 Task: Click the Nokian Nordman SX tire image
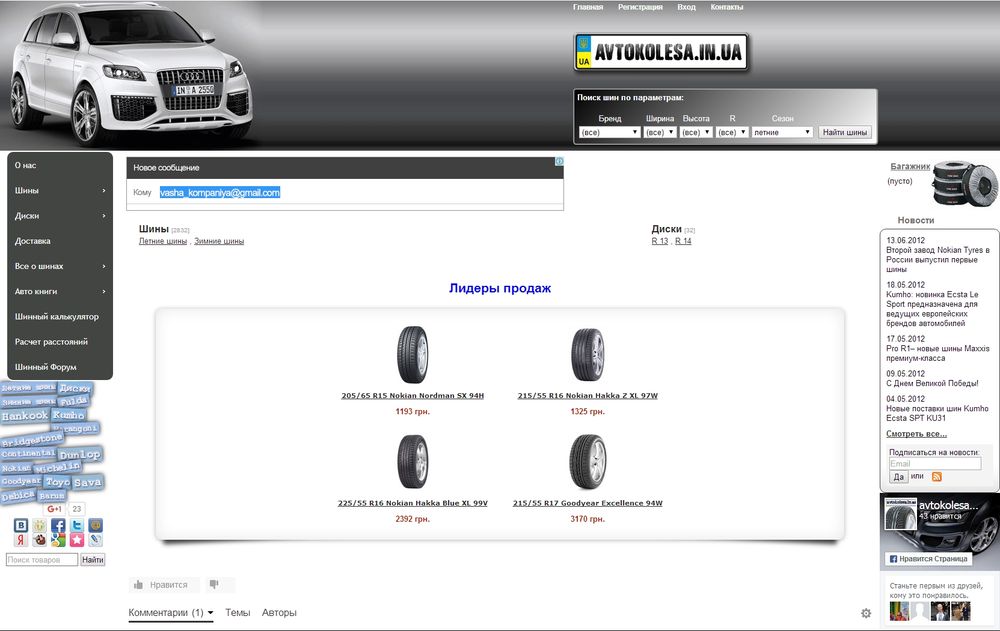click(x=413, y=355)
